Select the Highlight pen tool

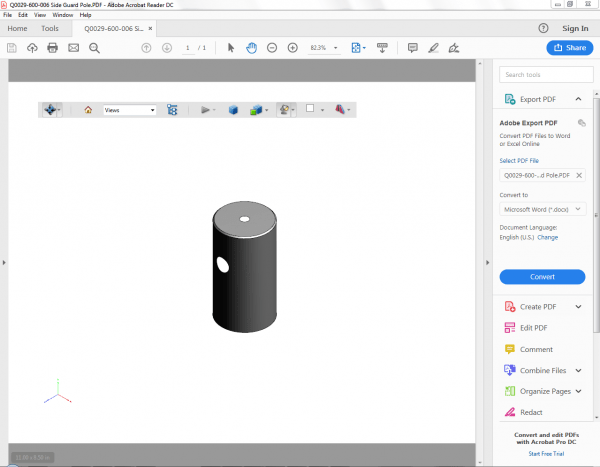(x=433, y=48)
